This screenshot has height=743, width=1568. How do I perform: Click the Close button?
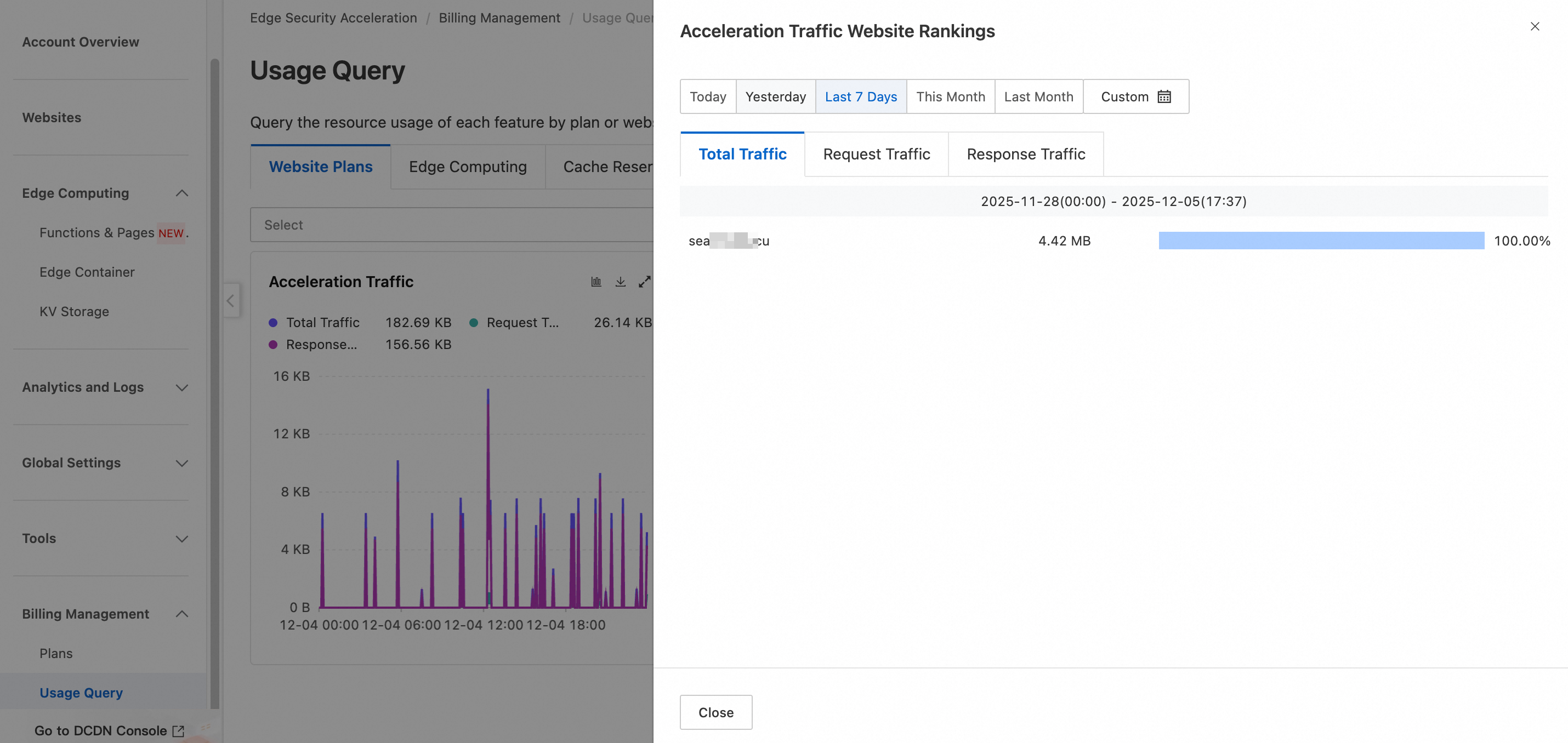pos(715,712)
